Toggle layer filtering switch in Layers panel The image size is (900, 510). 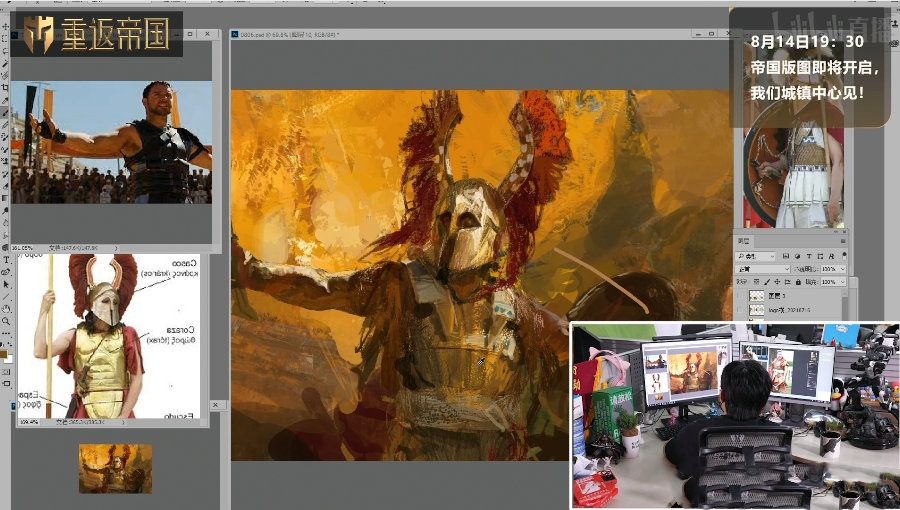[x=844, y=256]
